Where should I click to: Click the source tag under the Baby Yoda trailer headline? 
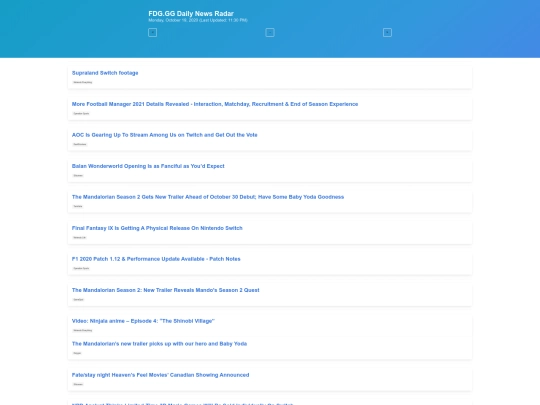tap(77, 353)
